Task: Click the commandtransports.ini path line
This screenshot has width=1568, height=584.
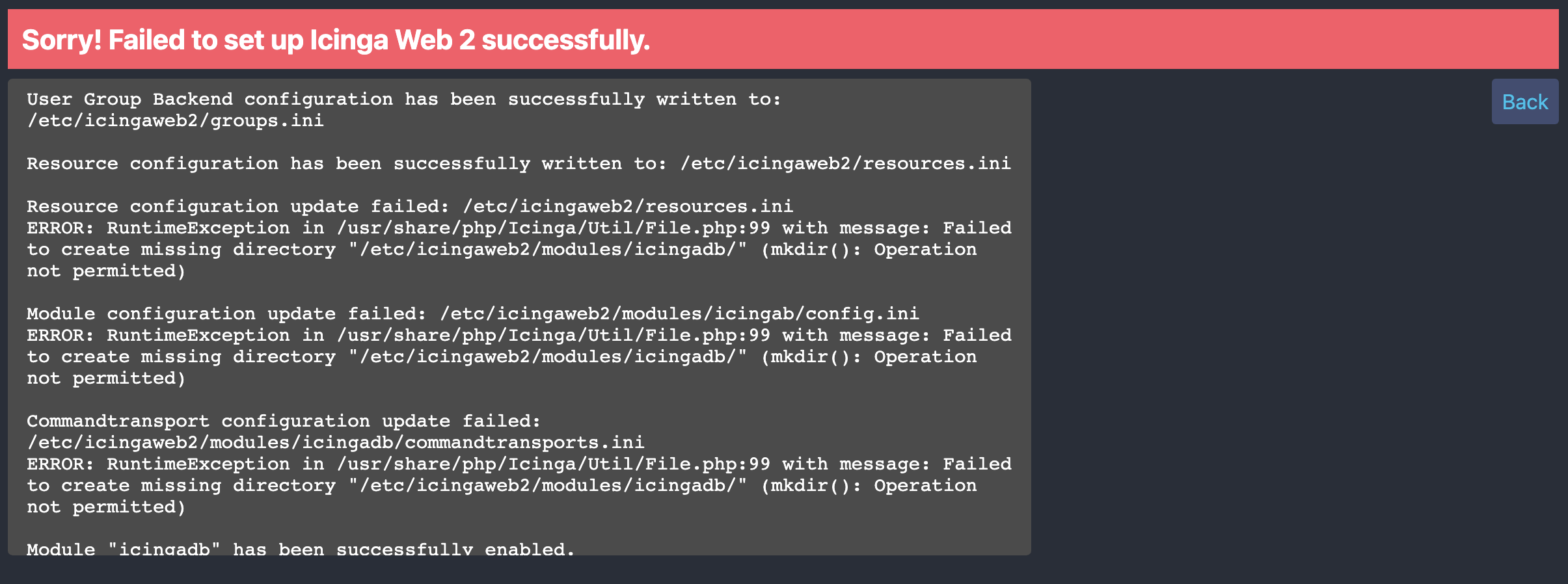Action: coord(336,443)
